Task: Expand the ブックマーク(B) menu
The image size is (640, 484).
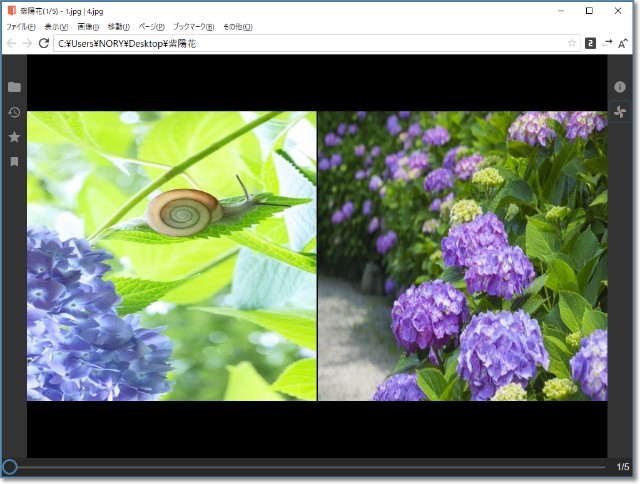Action: 193,27
